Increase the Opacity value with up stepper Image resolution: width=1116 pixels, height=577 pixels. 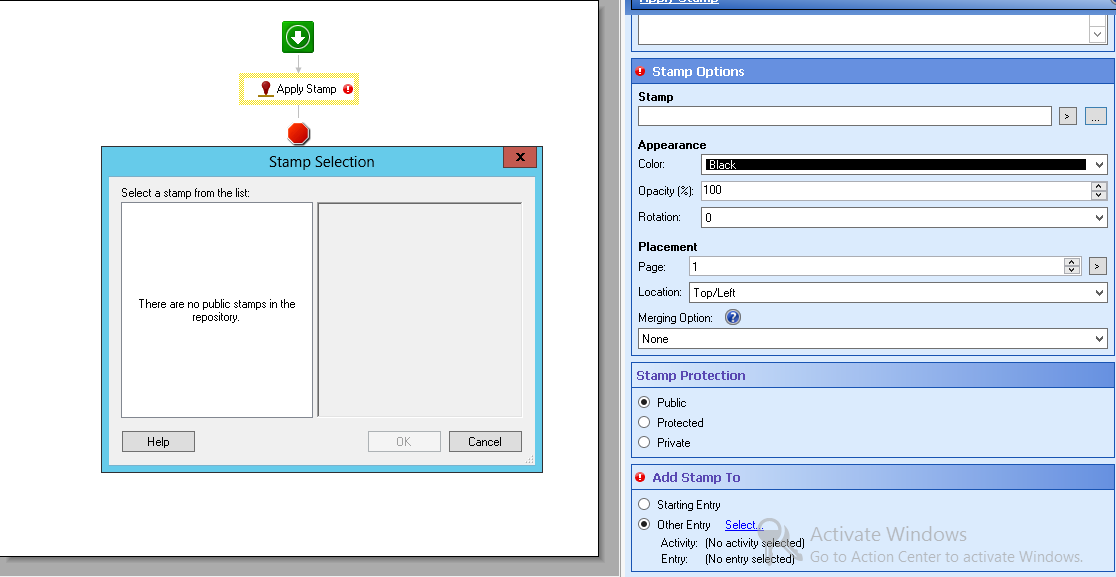click(x=1098, y=186)
